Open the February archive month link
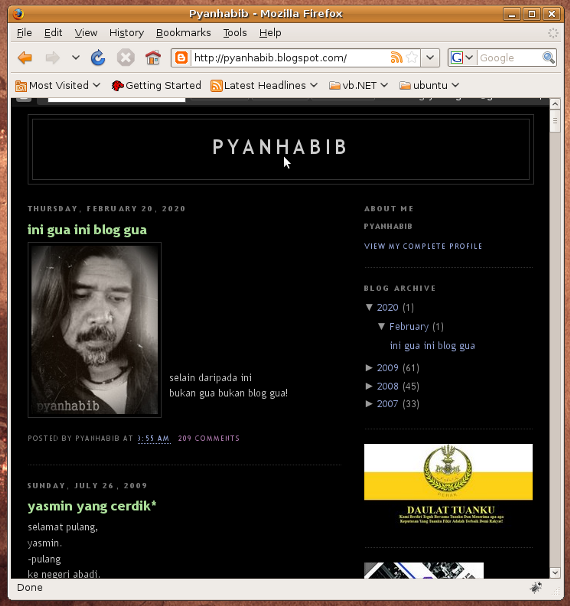 [x=409, y=327]
